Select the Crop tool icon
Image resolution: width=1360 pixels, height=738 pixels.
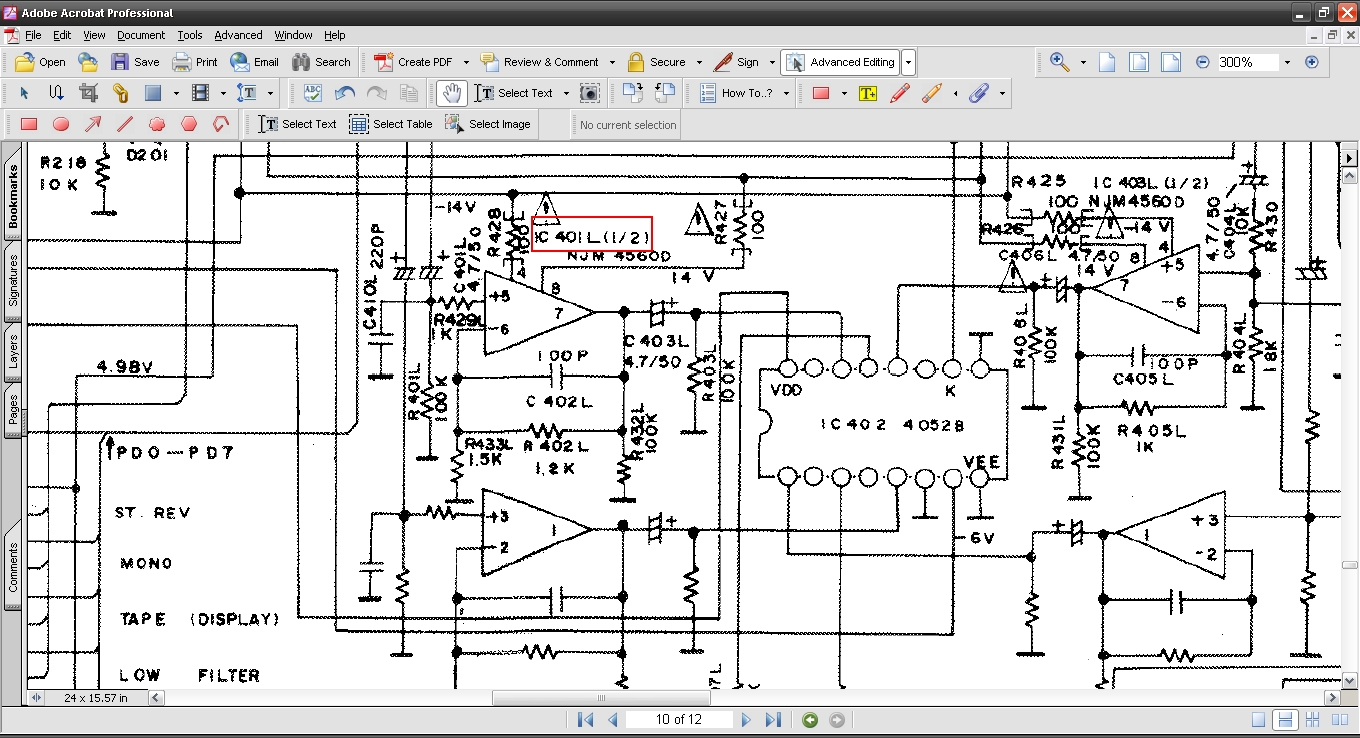88,93
